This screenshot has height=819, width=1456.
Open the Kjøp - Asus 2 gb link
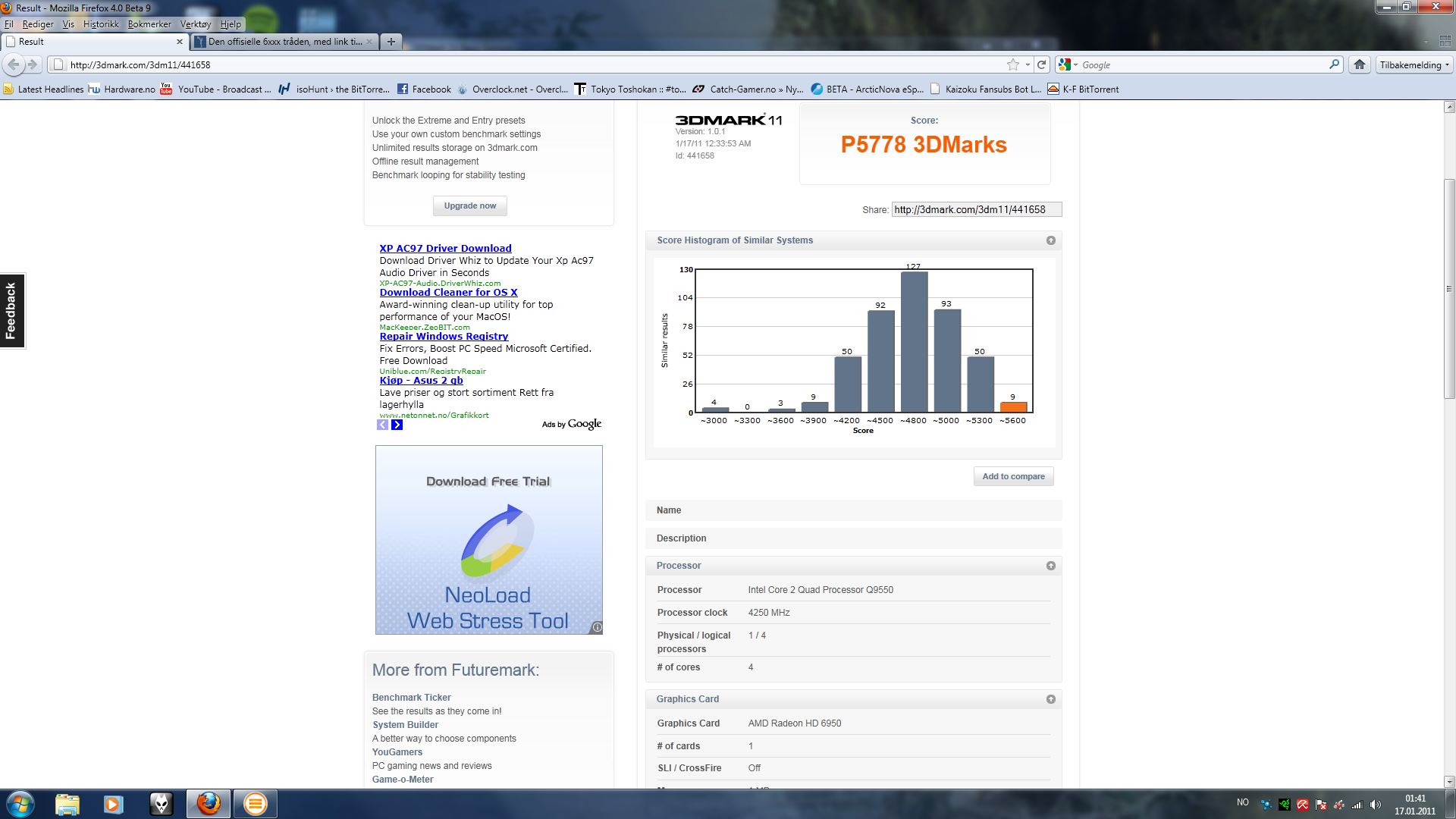[421, 380]
